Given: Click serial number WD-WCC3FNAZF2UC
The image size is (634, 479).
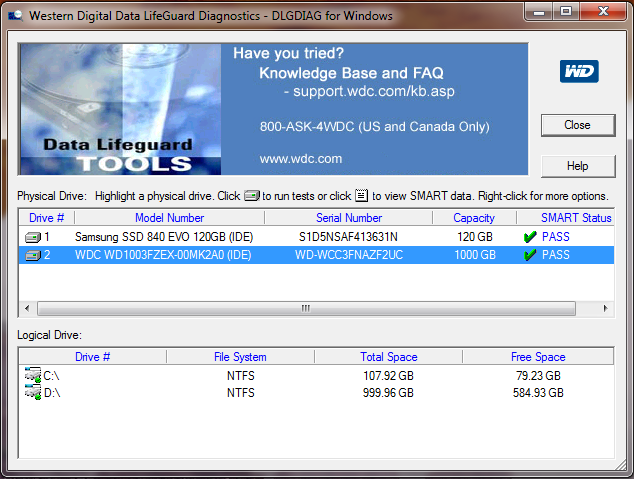Looking at the screenshot, I should coord(349,255).
